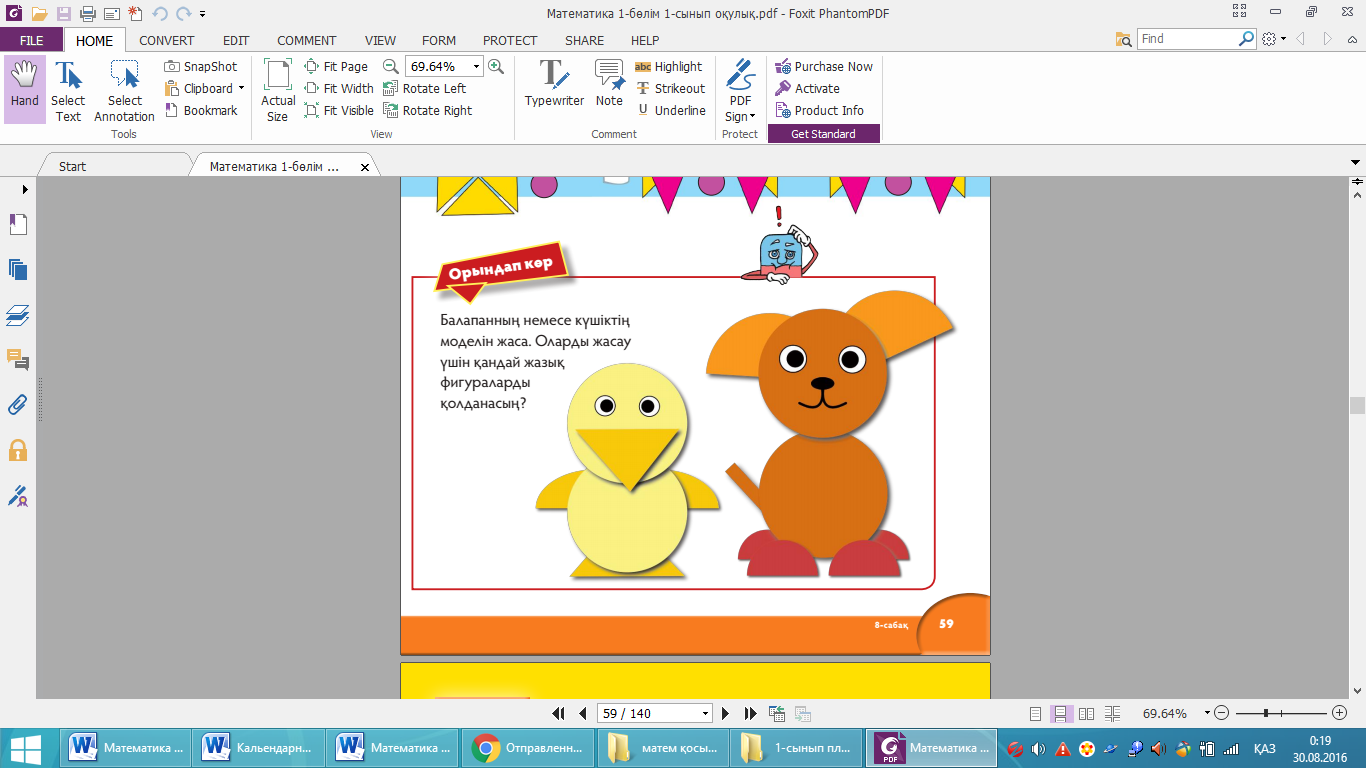Rotate the page left
Viewport: 1366px width, 768px height.
pyautogui.click(x=425, y=88)
